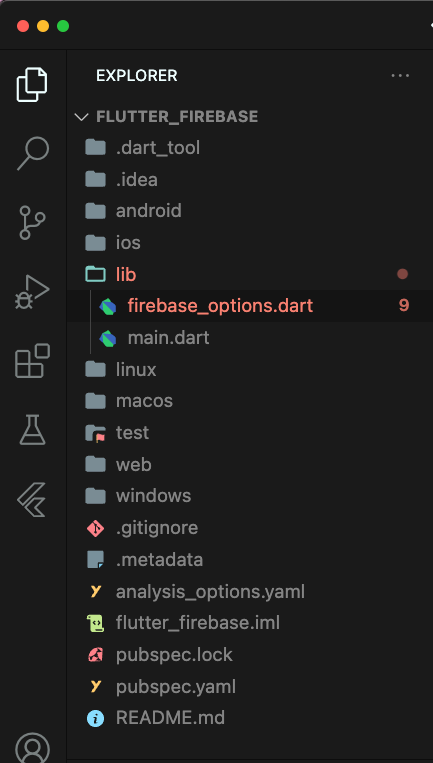Open analysis_options.yaml file
Image resolution: width=433 pixels, height=763 pixels.
click(x=249, y=592)
